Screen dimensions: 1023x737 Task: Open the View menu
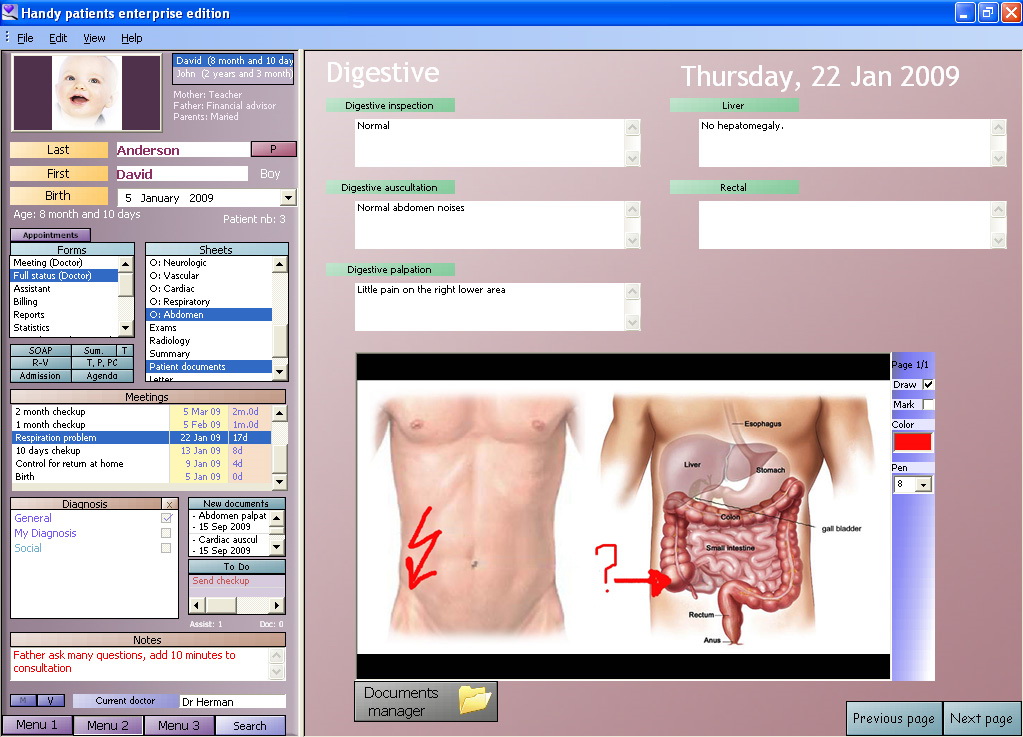[94, 38]
